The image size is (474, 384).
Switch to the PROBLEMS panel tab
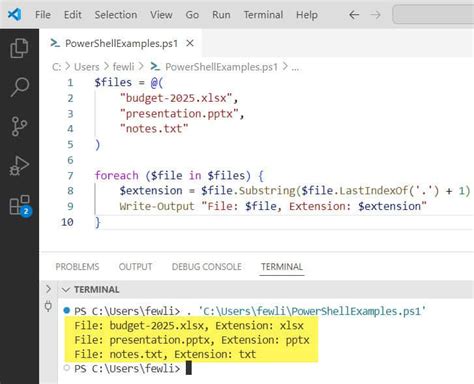pos(77,267)
